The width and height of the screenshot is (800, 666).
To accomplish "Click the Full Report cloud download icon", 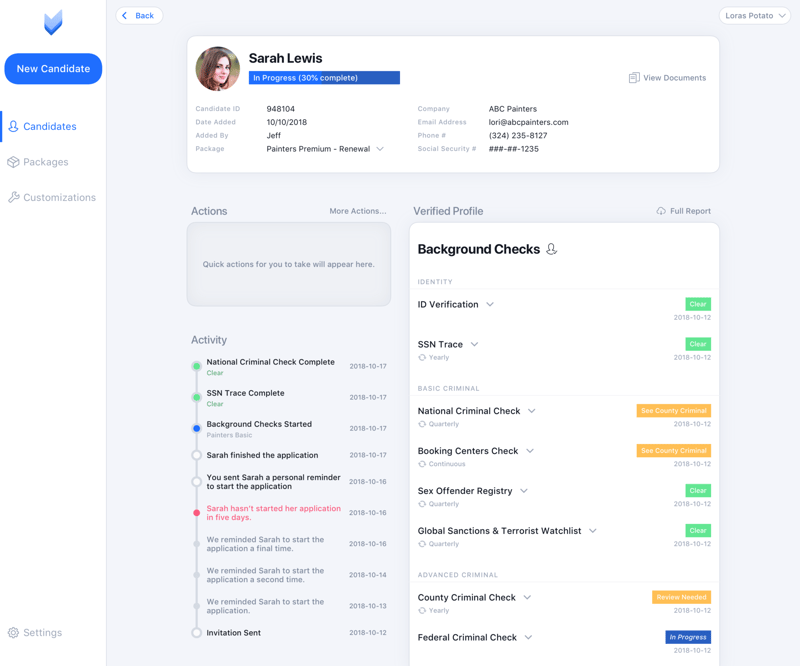I will (661, 211).
